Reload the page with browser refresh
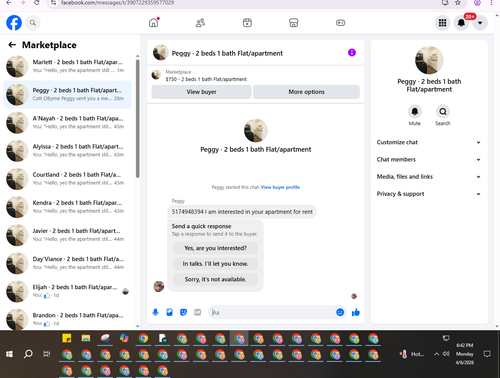Image resolution: width=500 pixels, height=378 pixels. [x=37, y=3]
